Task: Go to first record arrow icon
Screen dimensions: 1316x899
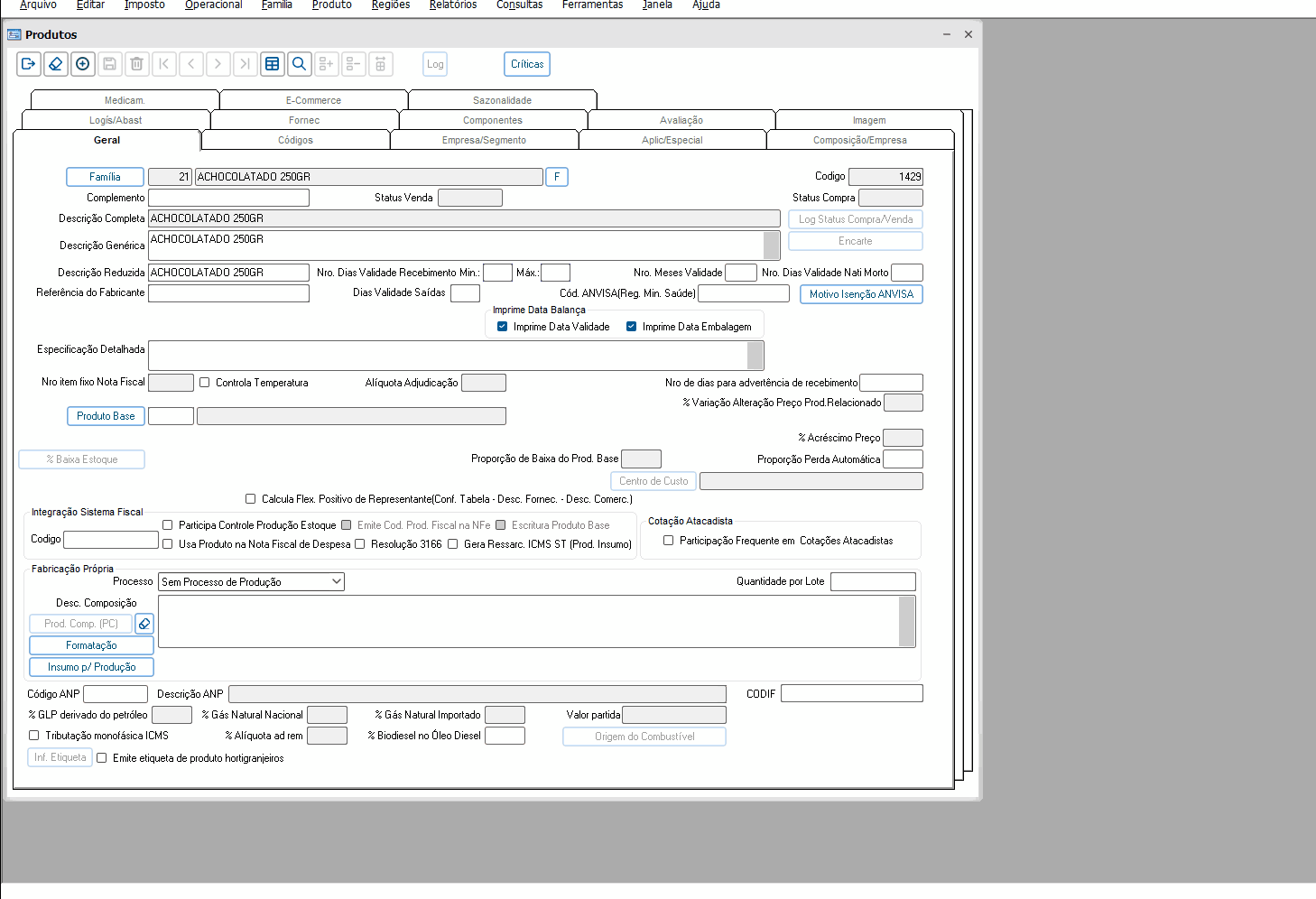Action: pyautogui.click(x=164, y=64)
